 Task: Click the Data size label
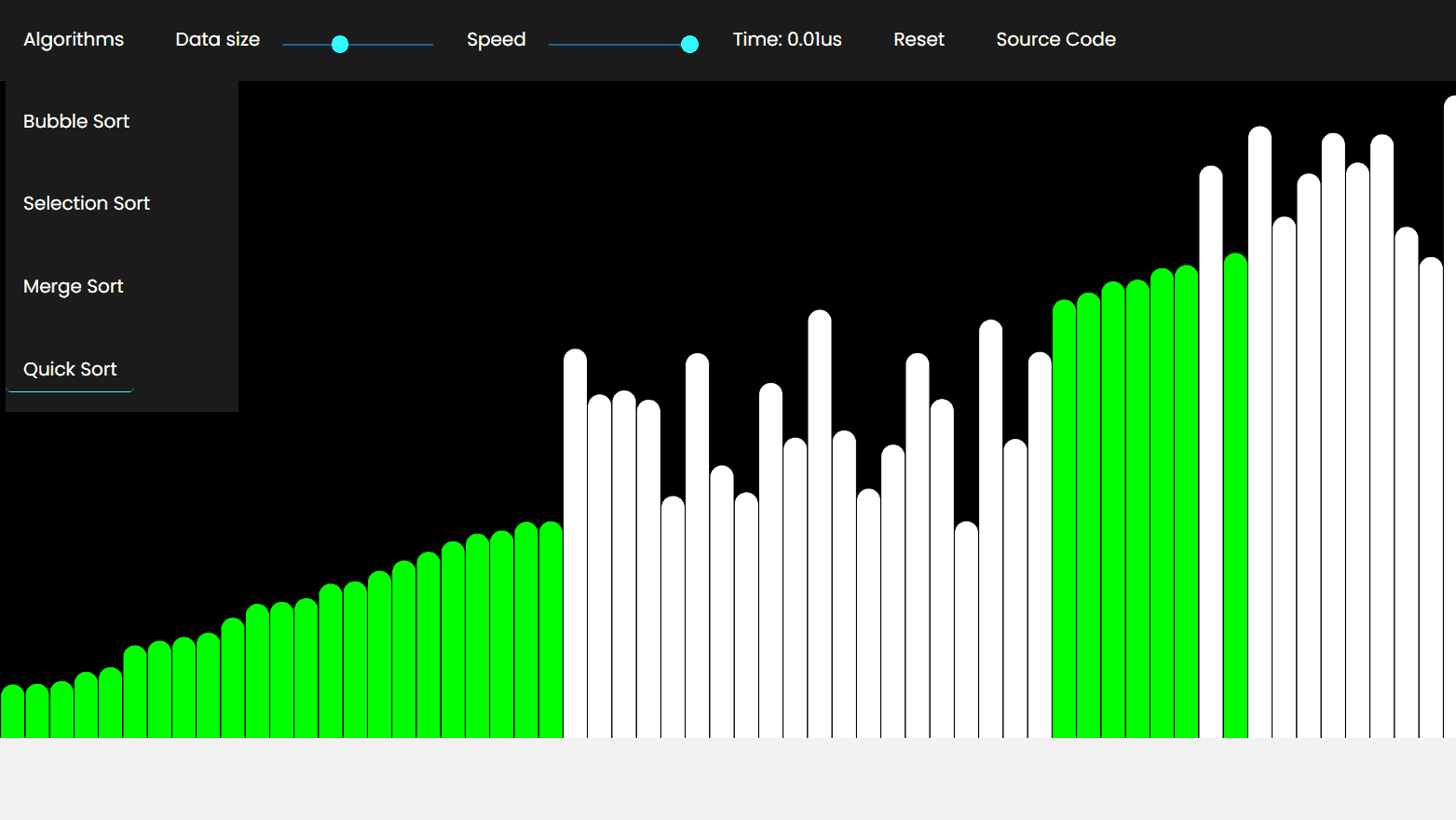coord(217,39)
